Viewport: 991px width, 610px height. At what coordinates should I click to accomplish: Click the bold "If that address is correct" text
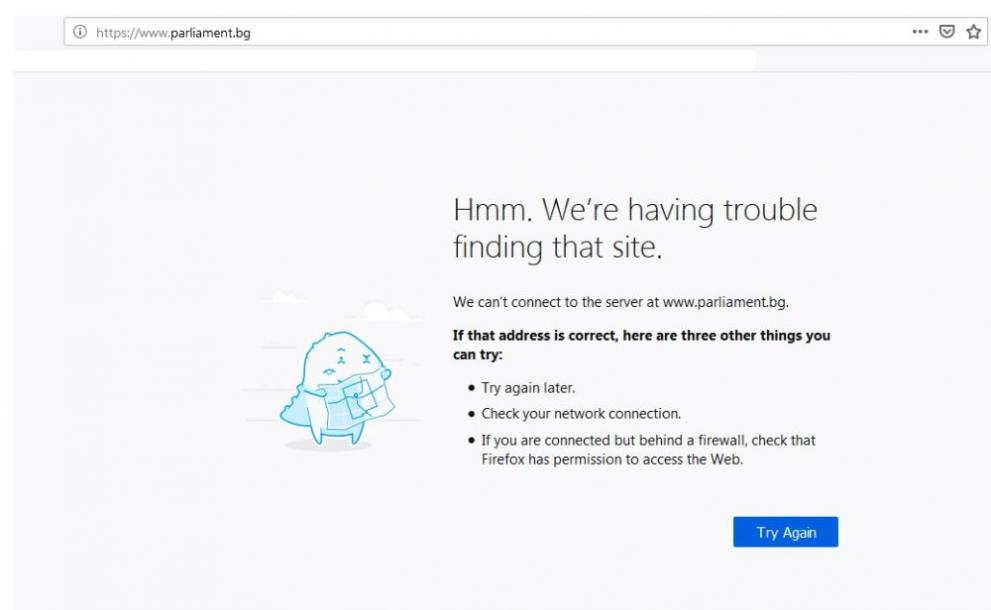[x=641, y=336]
